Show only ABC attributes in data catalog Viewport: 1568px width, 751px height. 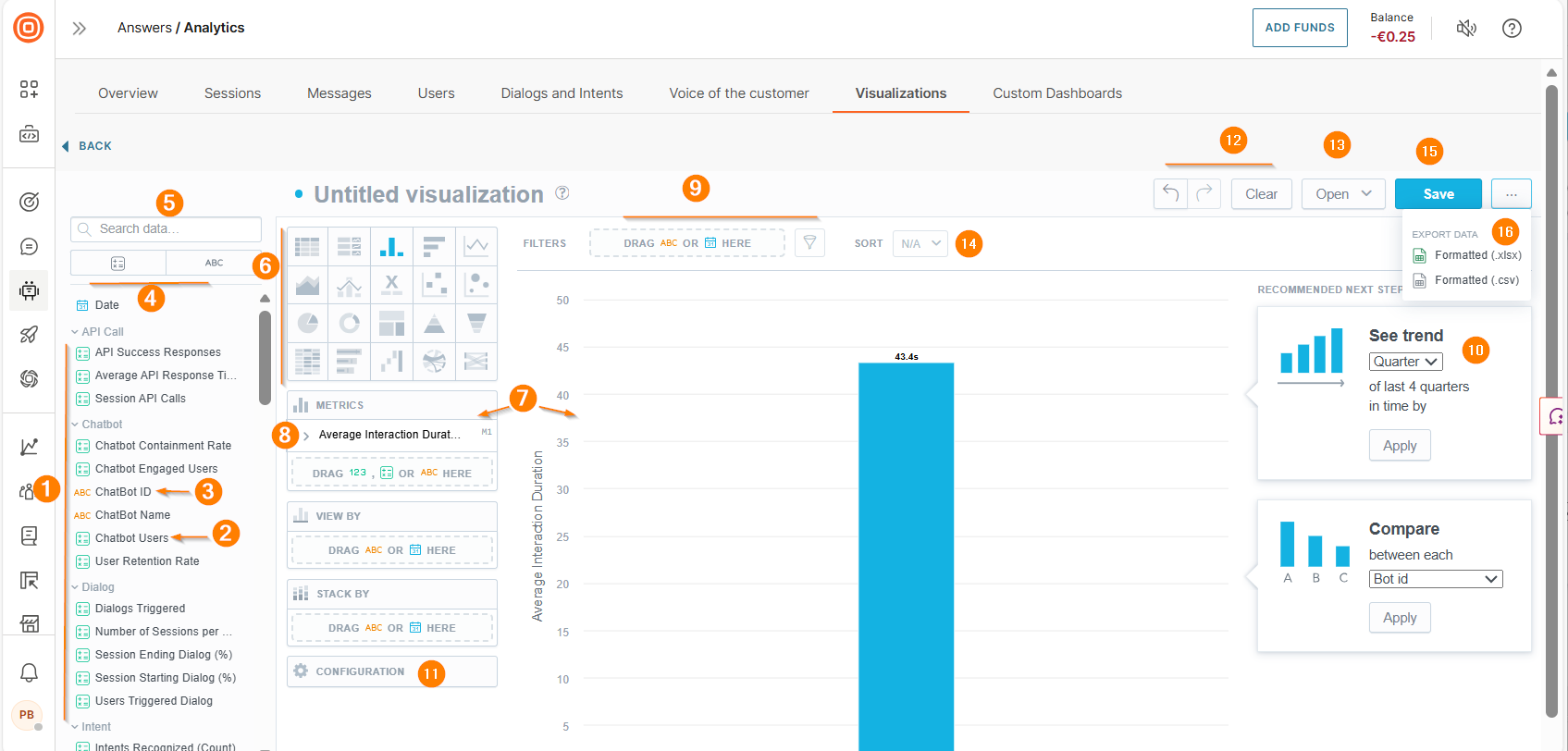coord(214,264)
